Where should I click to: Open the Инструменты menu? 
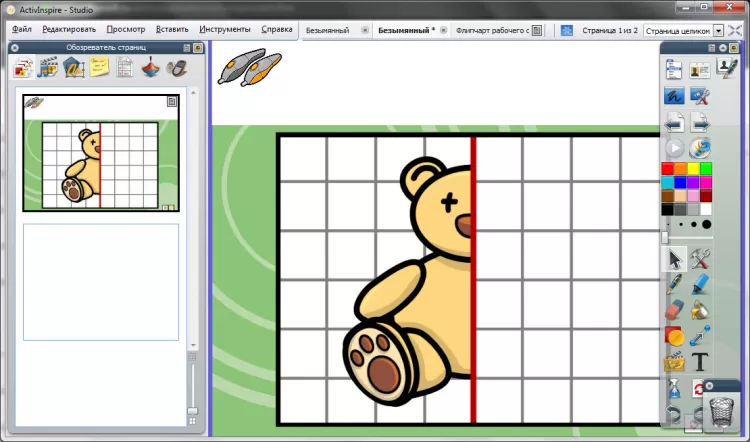pyautogui.click(x=225, y=30)
